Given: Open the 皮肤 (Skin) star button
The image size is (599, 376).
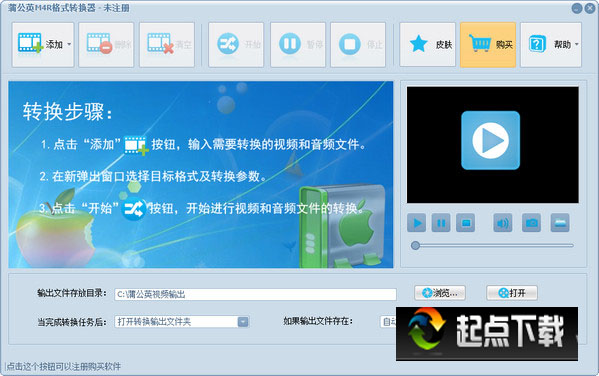Looking at the screenshot, I should click(427, 45).
